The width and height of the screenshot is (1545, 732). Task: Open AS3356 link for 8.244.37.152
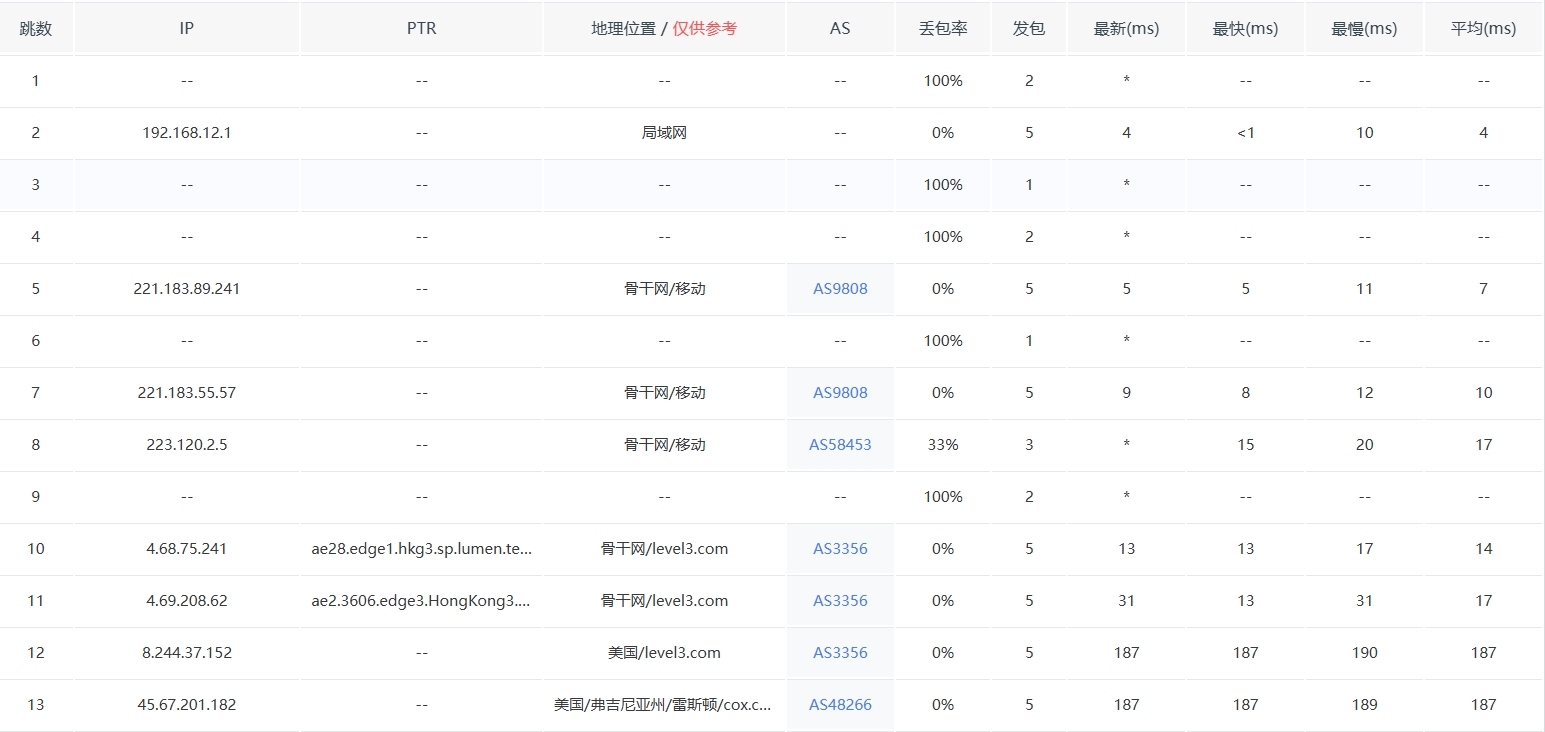pos(840,653)
